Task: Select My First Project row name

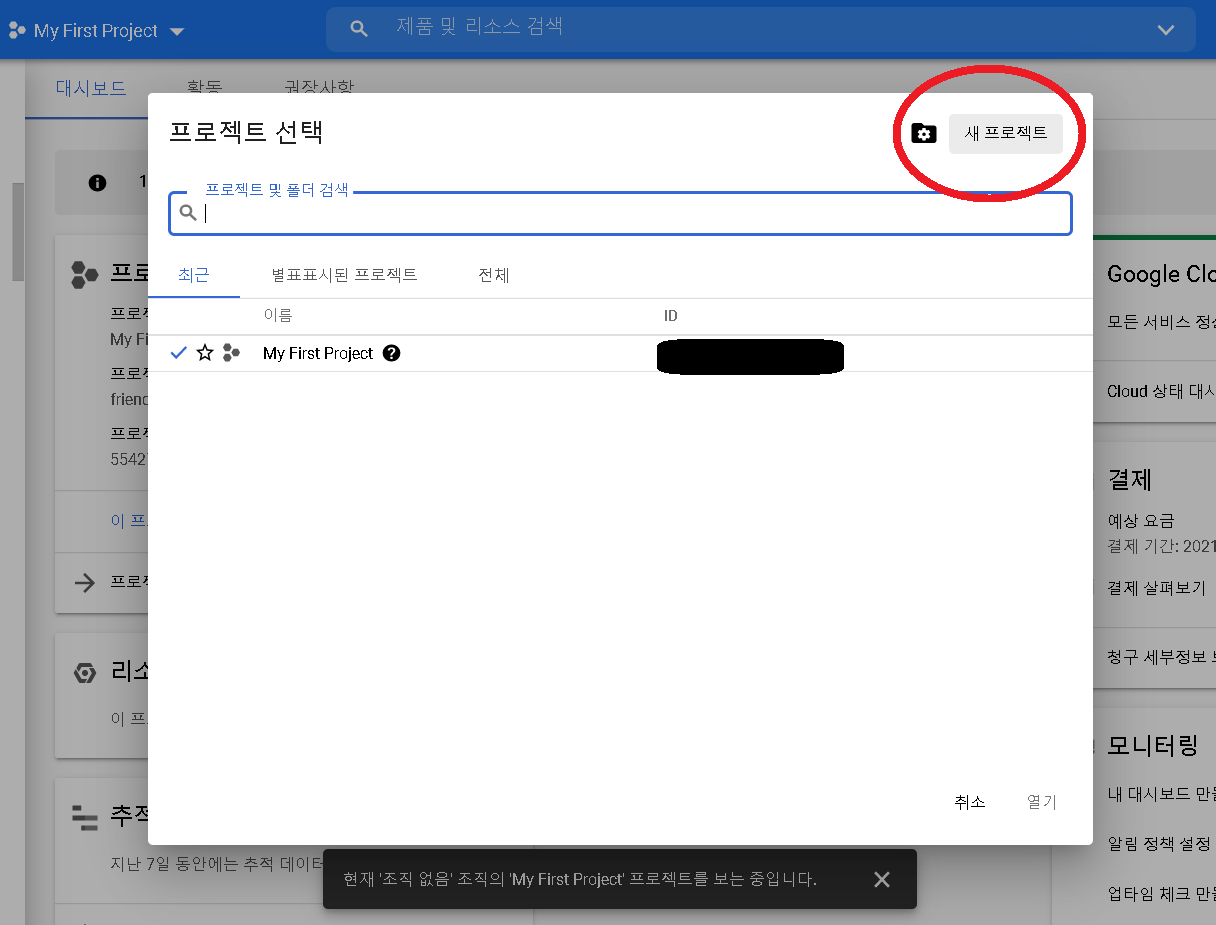Action: (318, 353)
